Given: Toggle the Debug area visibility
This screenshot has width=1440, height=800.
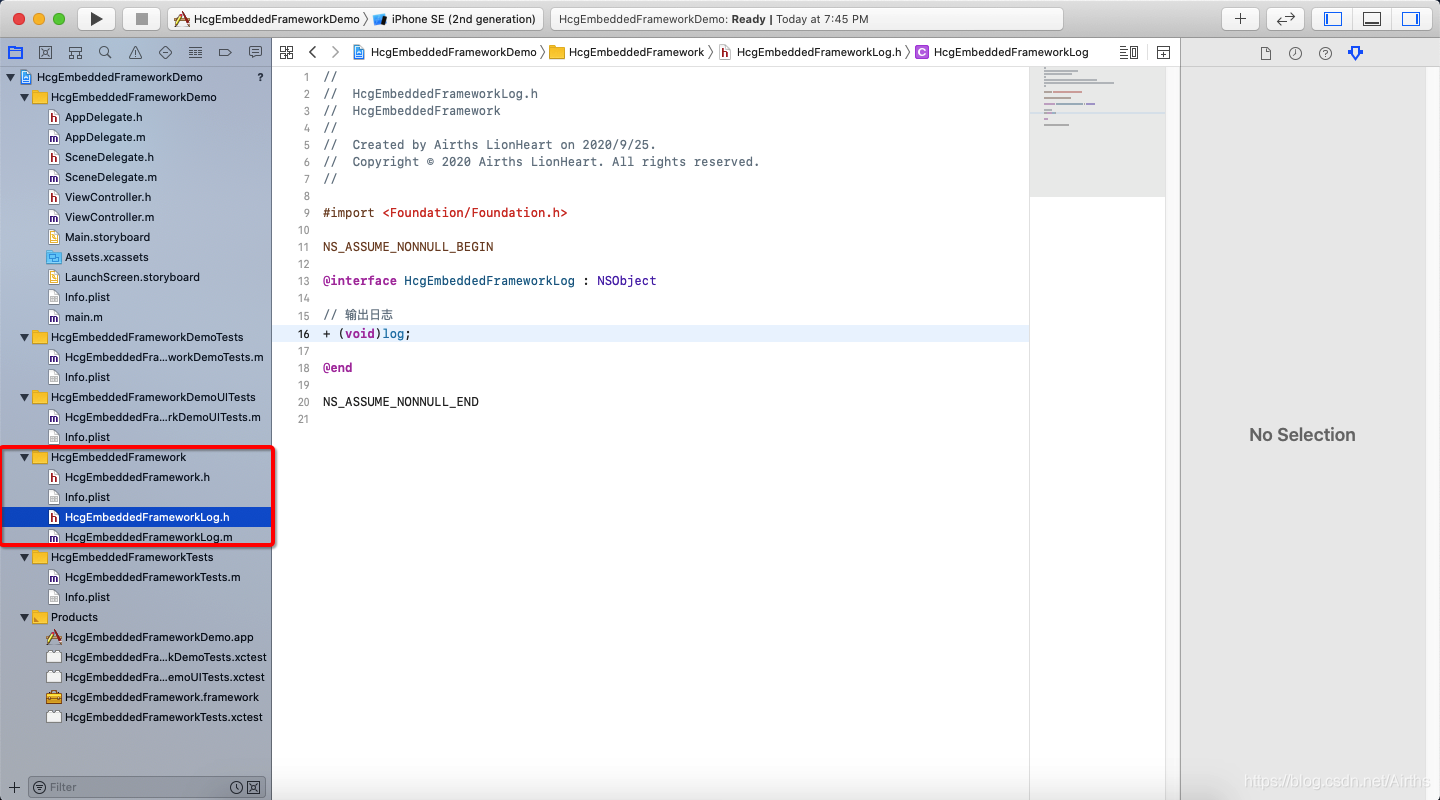Looking at the screenshot, I should [x=1371, y=18].
